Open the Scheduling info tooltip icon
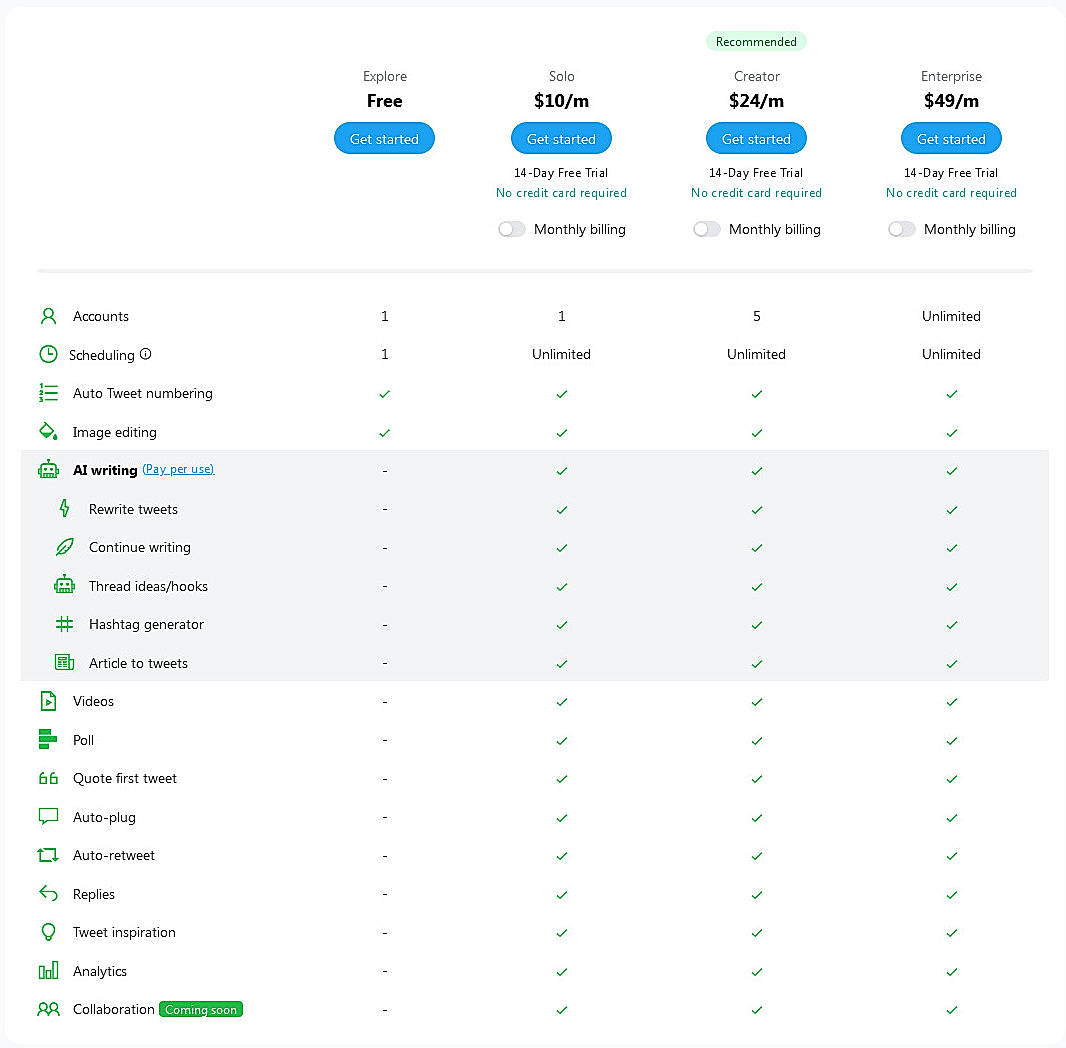 [x=145, y=354]
